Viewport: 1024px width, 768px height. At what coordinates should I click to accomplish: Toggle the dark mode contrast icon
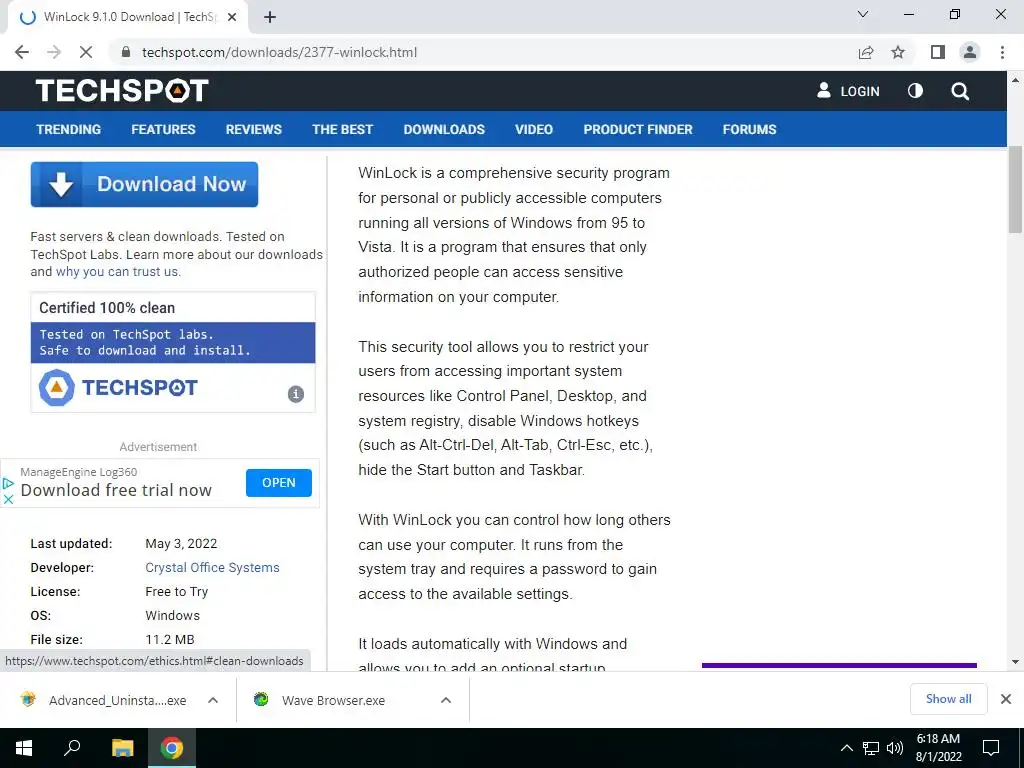point(916,91)
